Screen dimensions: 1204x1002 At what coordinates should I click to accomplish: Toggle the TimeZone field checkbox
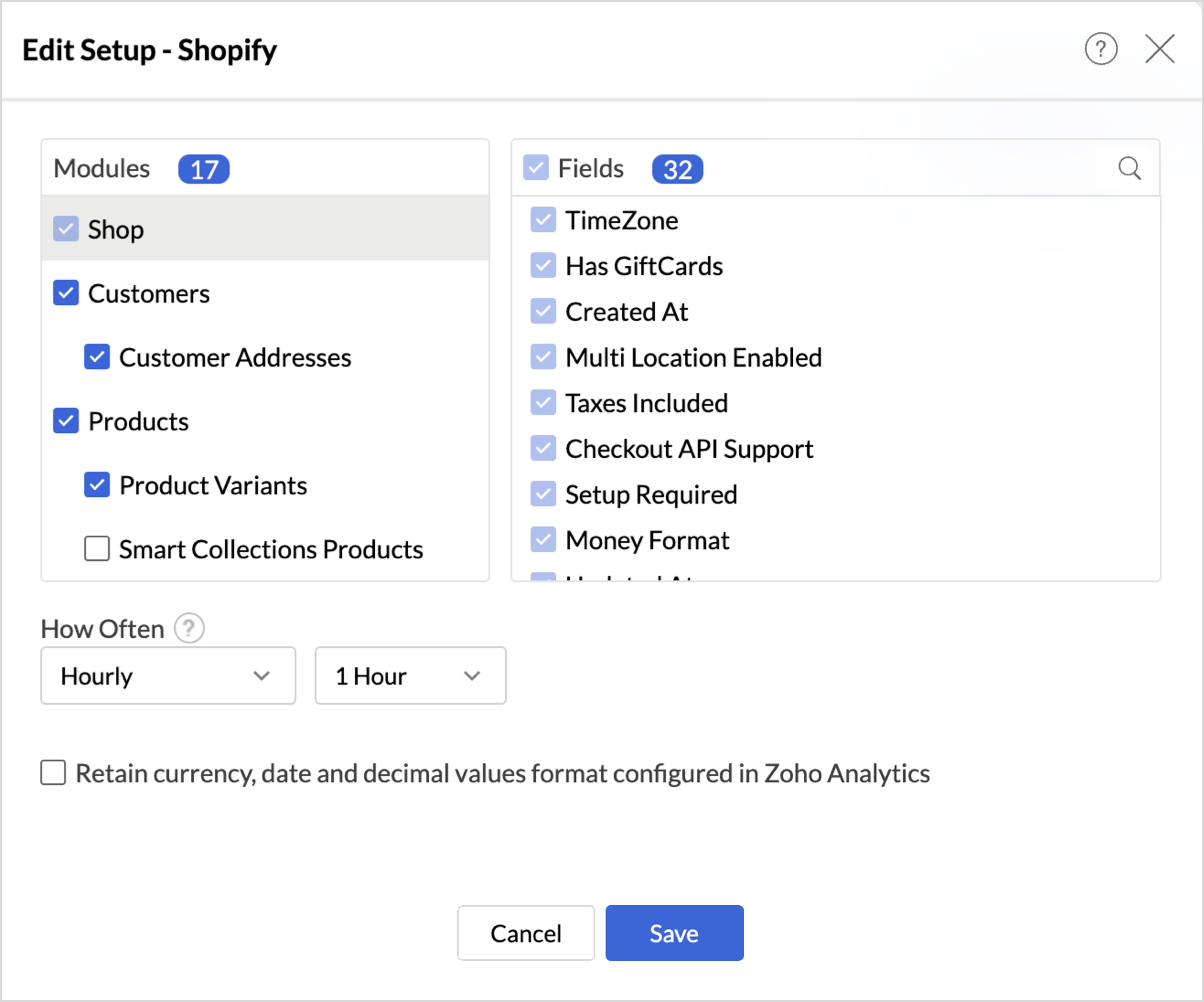[x=543, y=220]
